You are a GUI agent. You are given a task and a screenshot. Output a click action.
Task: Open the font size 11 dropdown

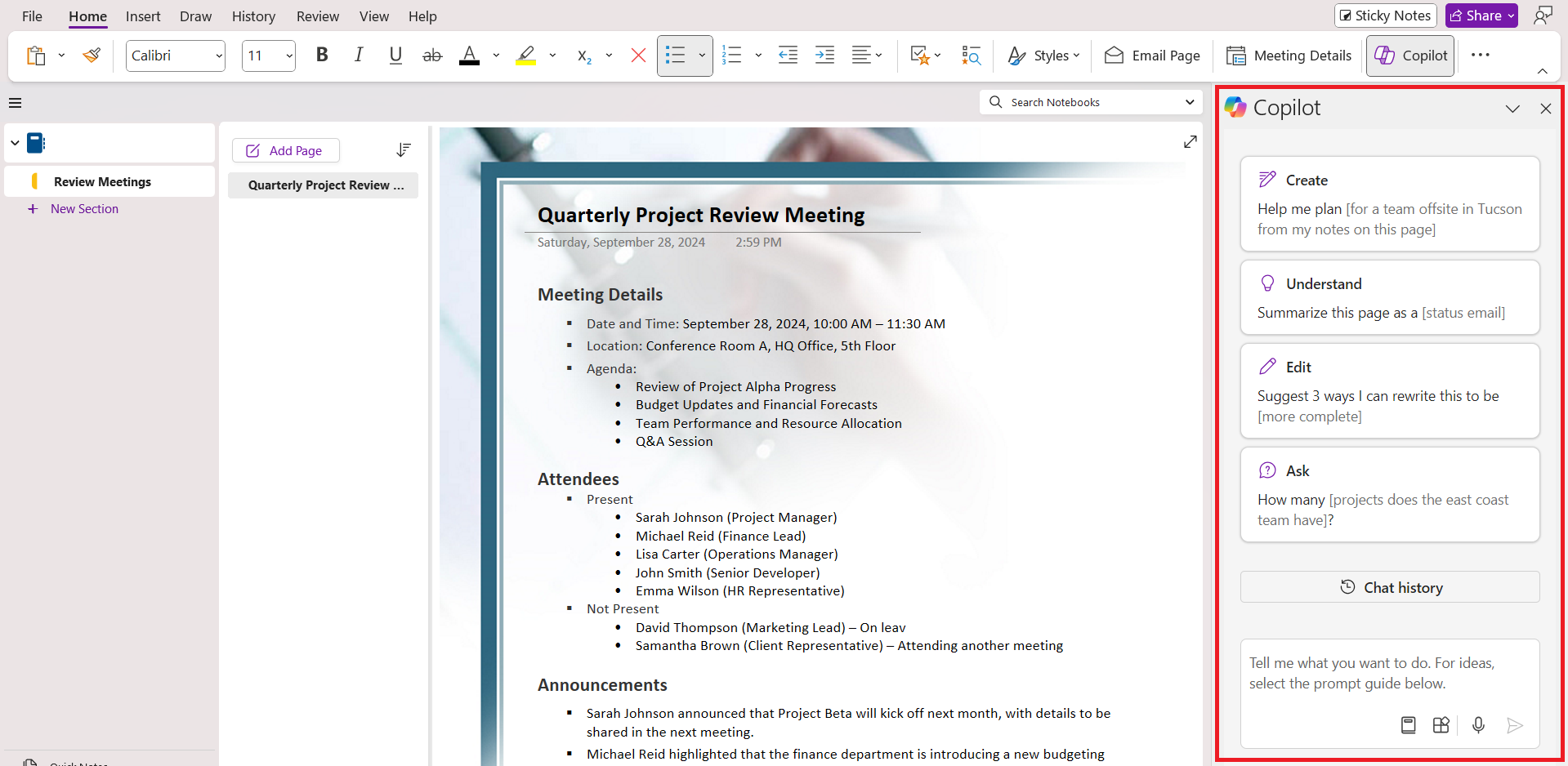289,56
